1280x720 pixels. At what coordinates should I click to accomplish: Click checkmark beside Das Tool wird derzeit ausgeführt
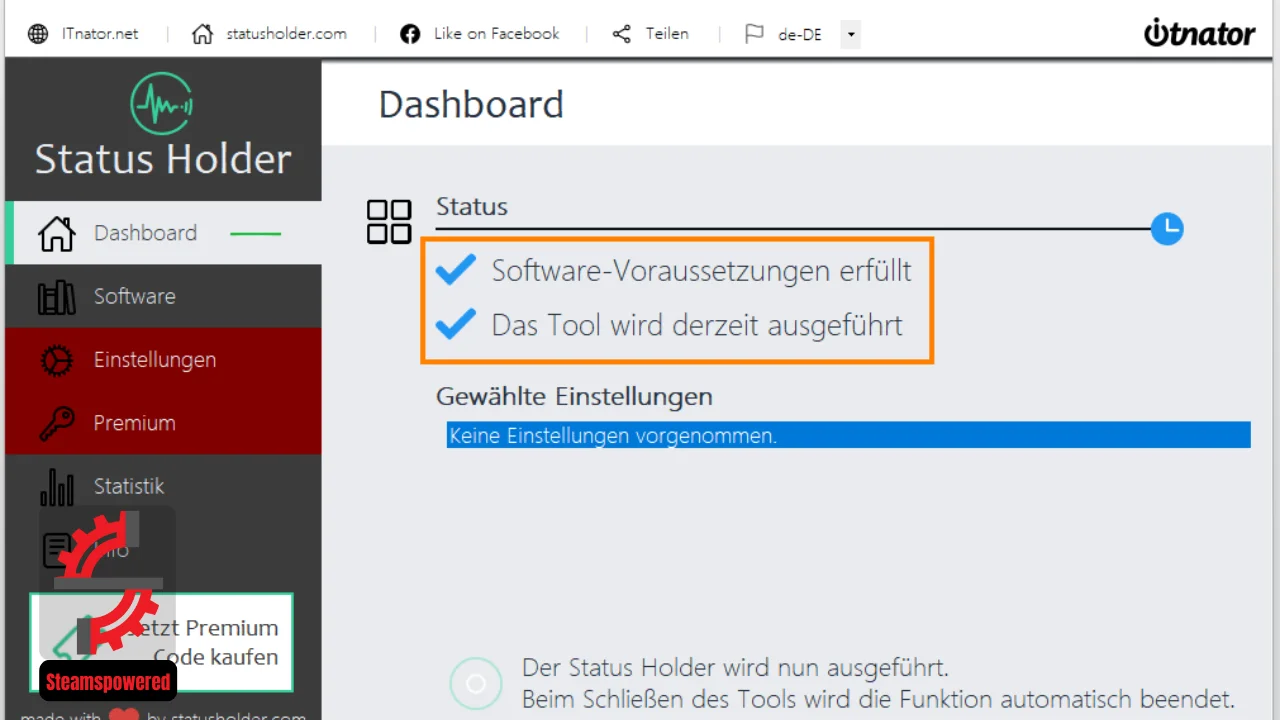pyautogui.click(x=456, y=324)
